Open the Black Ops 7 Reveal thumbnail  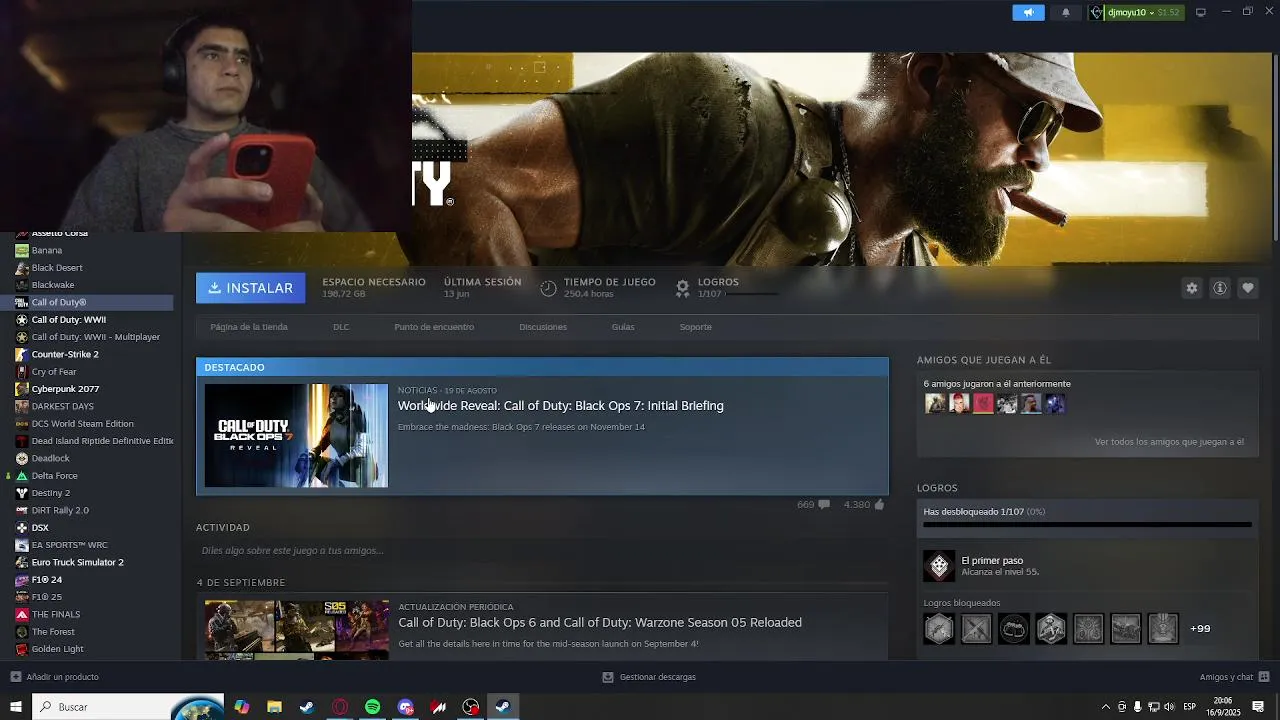[296, 435]
